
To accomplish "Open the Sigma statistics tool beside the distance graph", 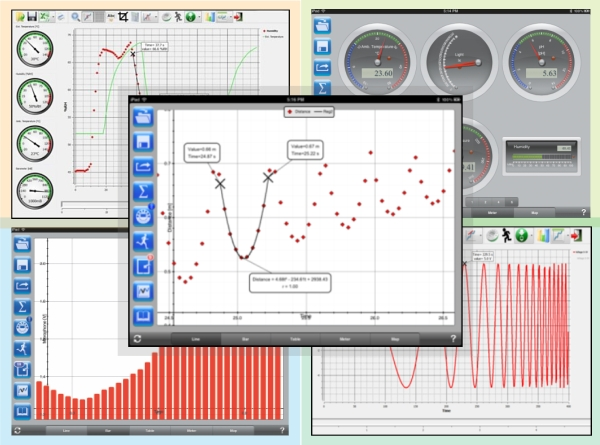I will pyautogui.click(x=143, y=191).
